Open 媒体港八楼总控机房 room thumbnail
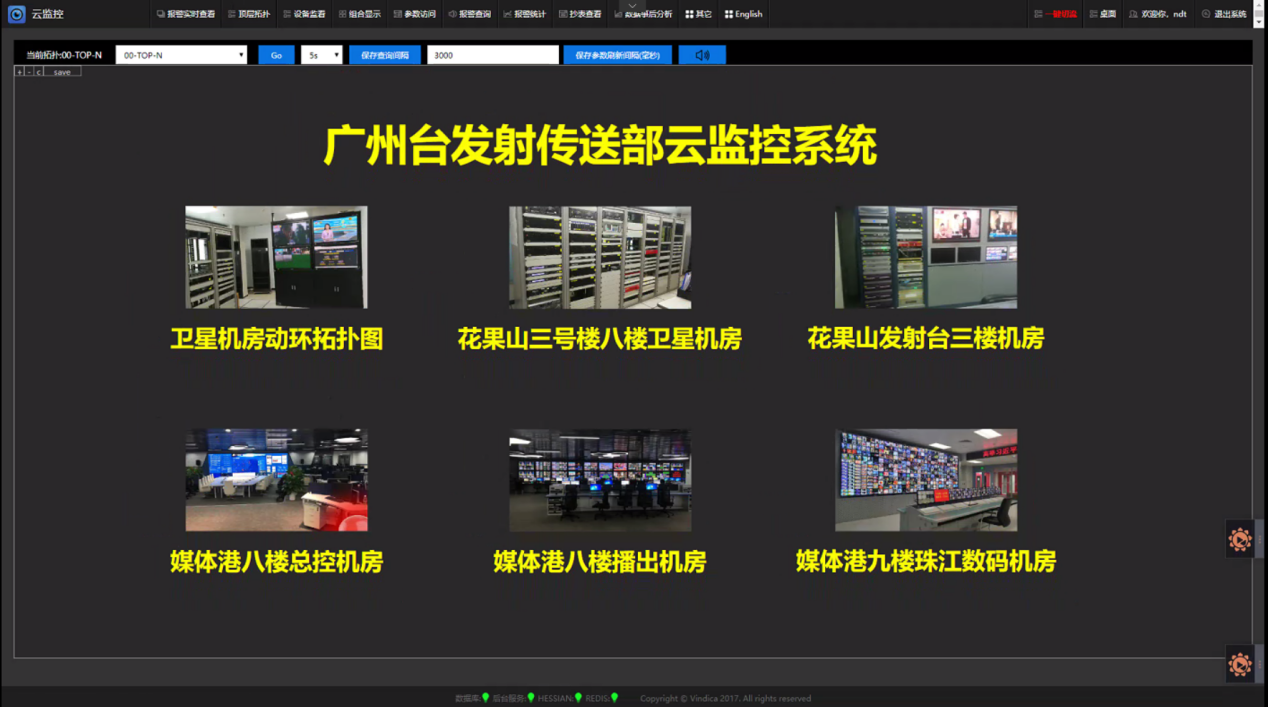The image size is (1268, 707). tap(276, 480)
